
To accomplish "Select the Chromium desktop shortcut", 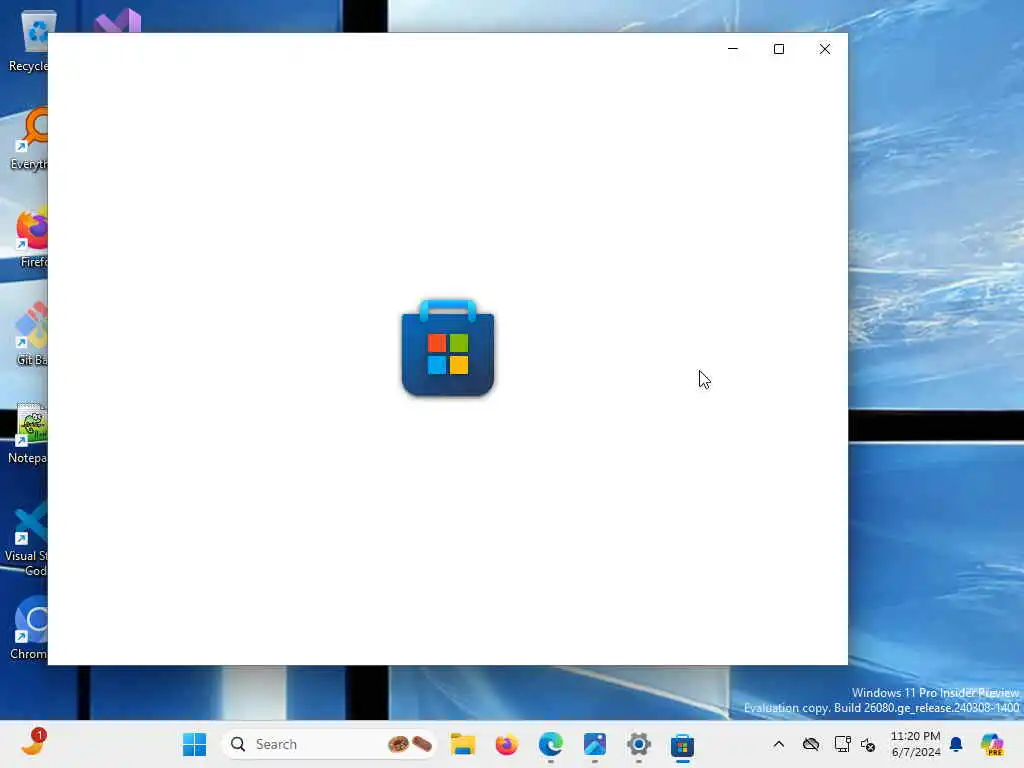I will (28, 628).
